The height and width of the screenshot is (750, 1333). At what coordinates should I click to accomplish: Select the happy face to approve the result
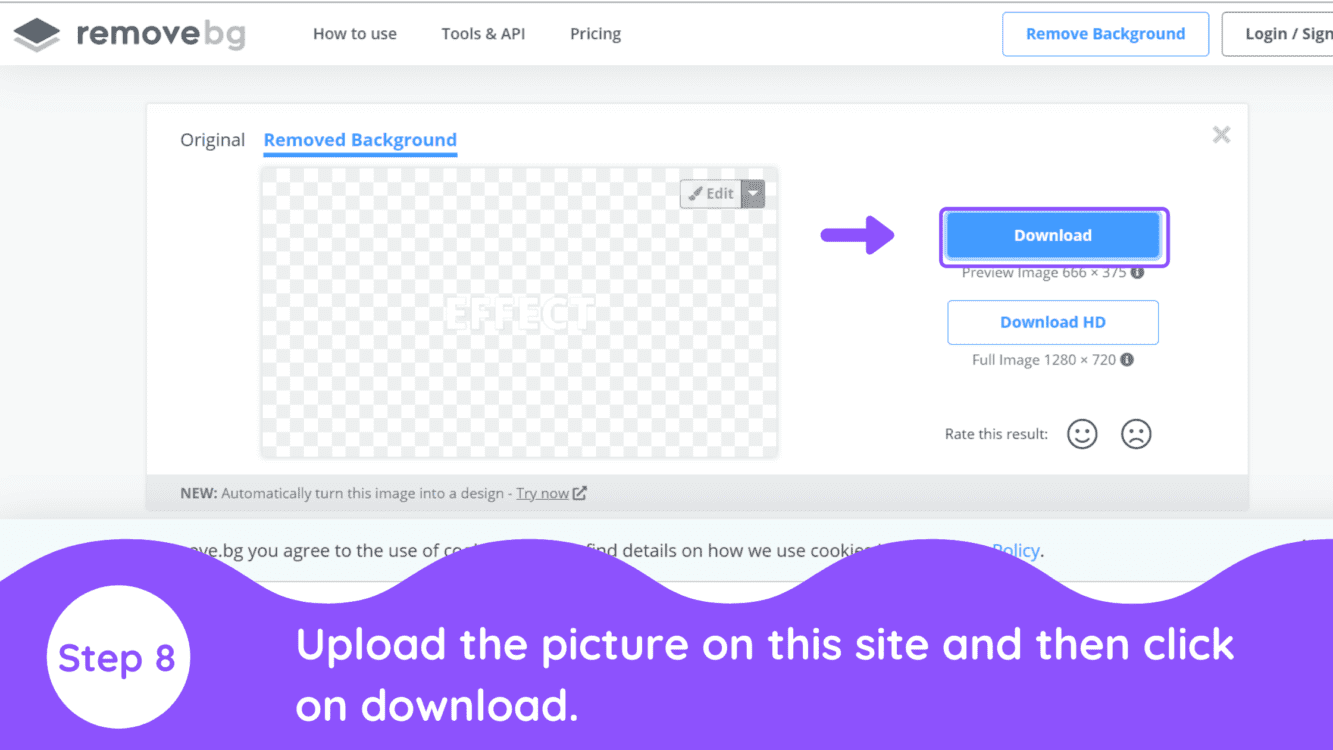(x=1082, y=434)
